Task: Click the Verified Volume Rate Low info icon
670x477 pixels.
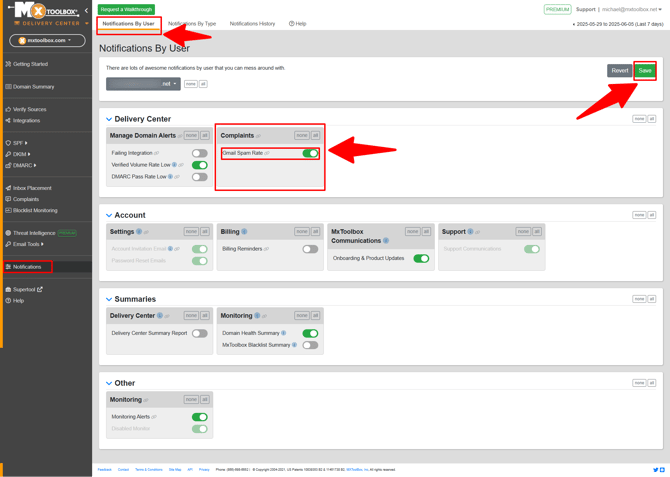Action: [174, 165]
